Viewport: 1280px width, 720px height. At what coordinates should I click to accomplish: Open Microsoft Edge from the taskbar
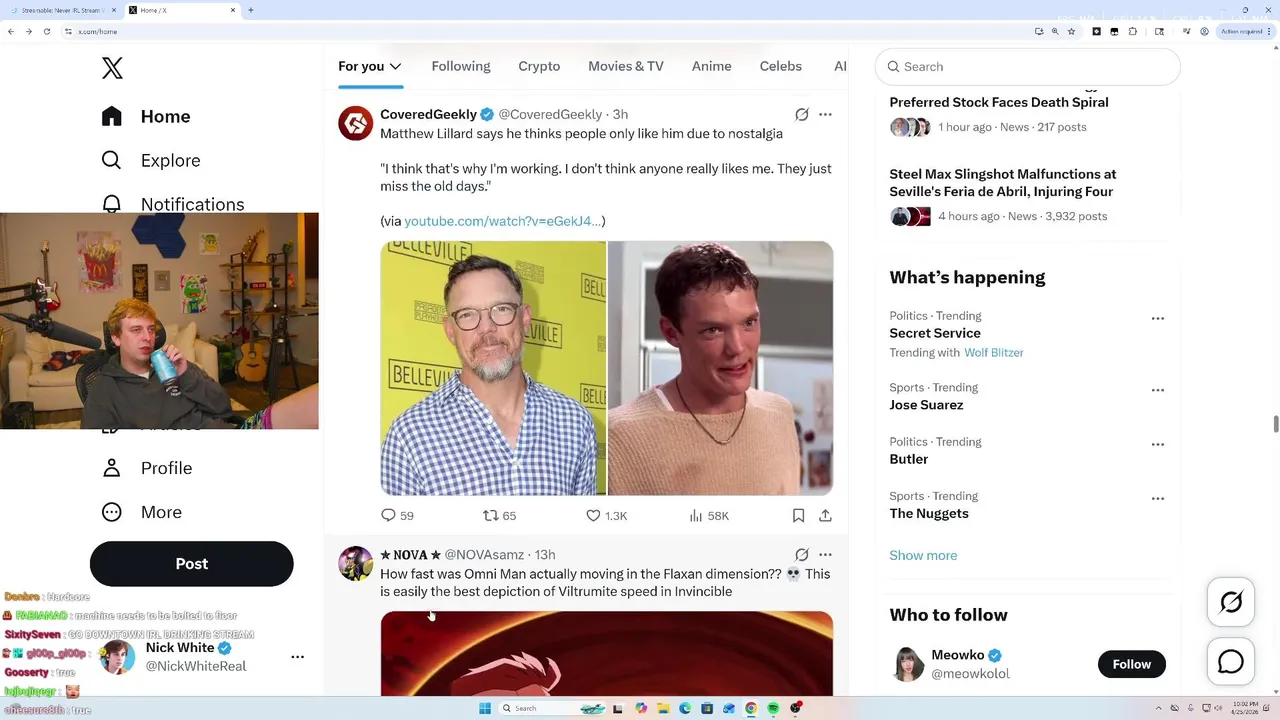click(685, 708)
